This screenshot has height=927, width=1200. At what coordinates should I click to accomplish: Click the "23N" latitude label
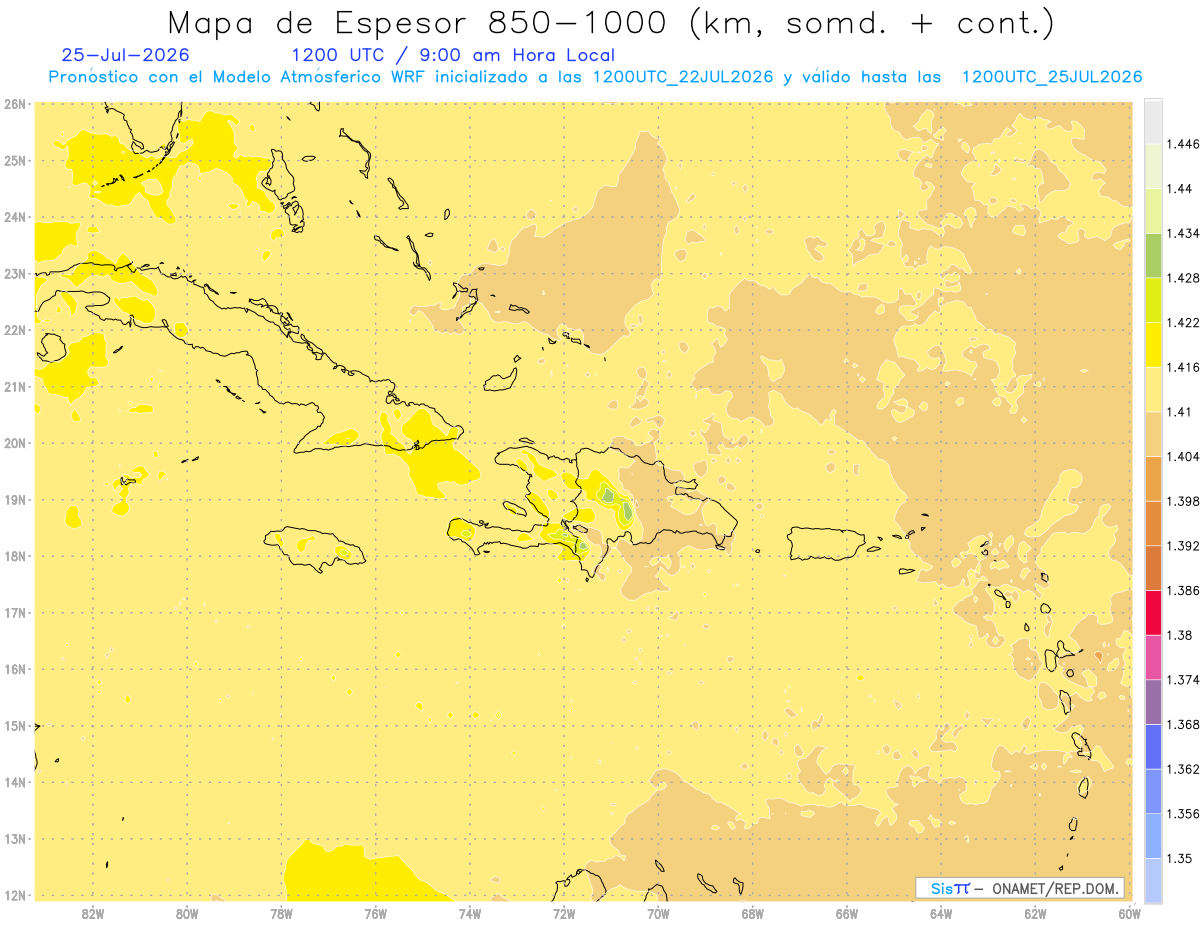15,273
